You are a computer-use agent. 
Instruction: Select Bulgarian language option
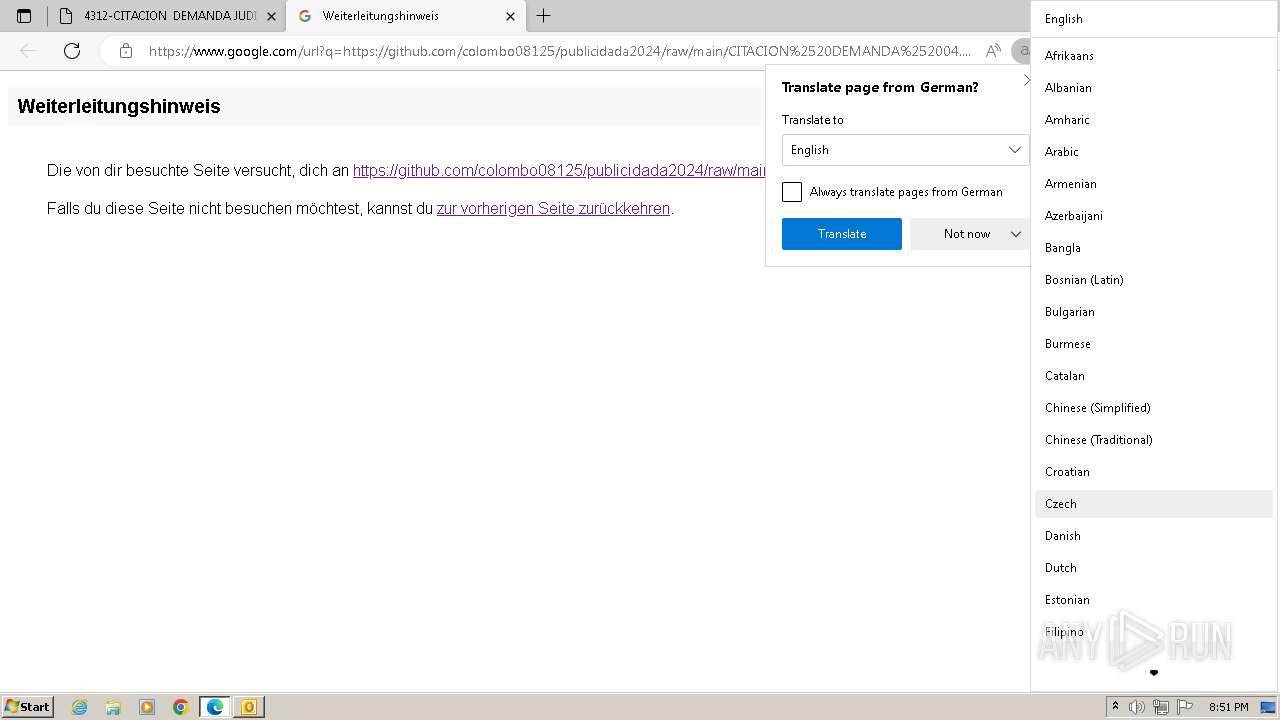1153,312
